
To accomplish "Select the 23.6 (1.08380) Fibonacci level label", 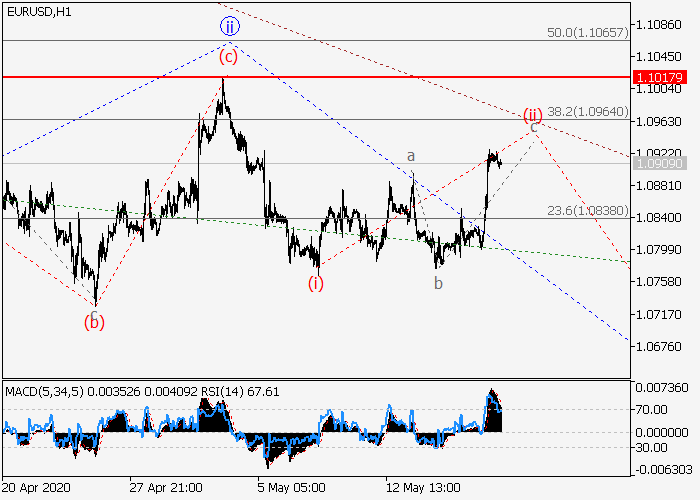I will 588,210.
